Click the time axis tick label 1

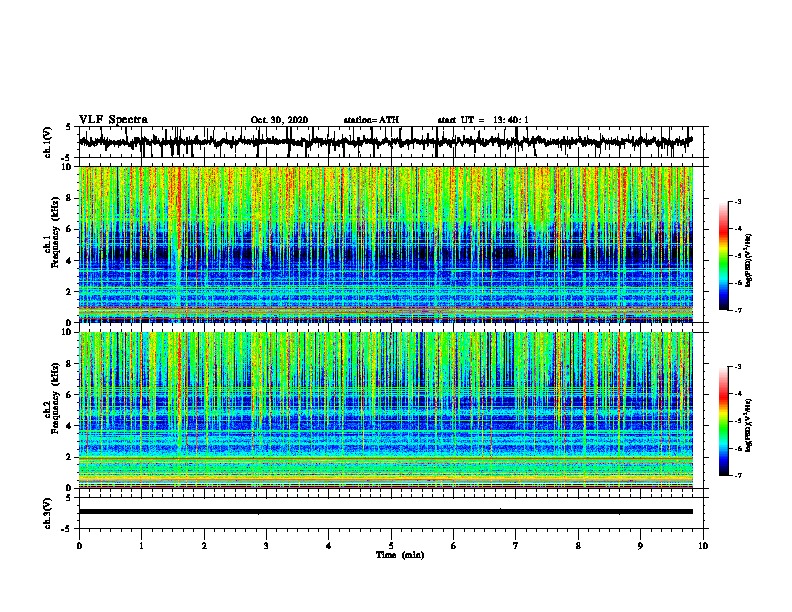(x=141, y=546)
